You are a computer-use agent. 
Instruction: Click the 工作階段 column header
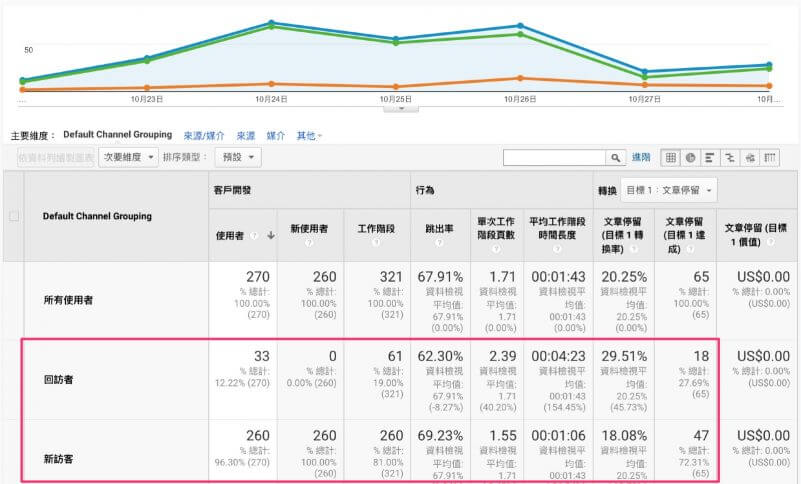(x=376, y=229)
